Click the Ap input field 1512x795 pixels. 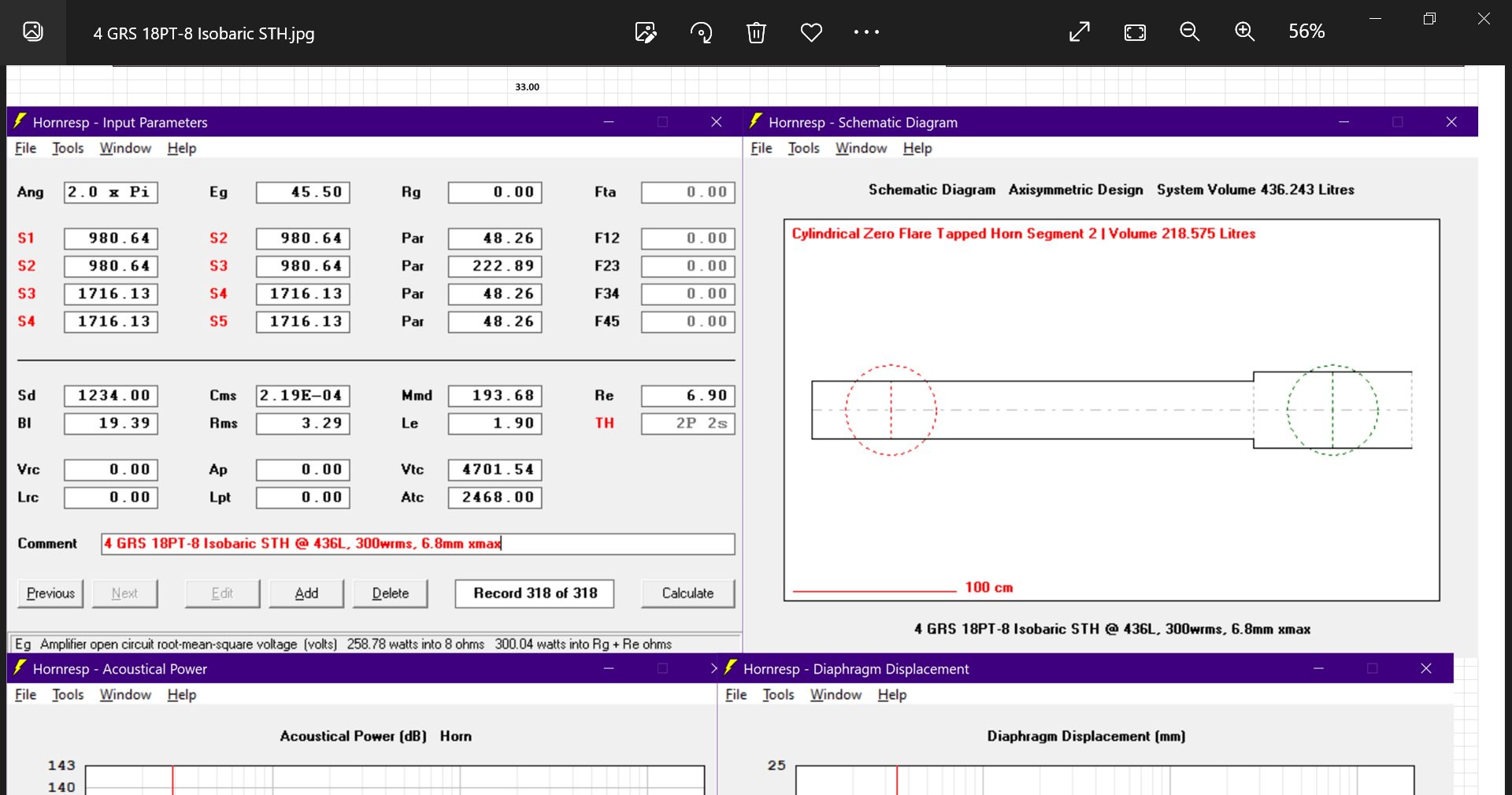[303, 470]
